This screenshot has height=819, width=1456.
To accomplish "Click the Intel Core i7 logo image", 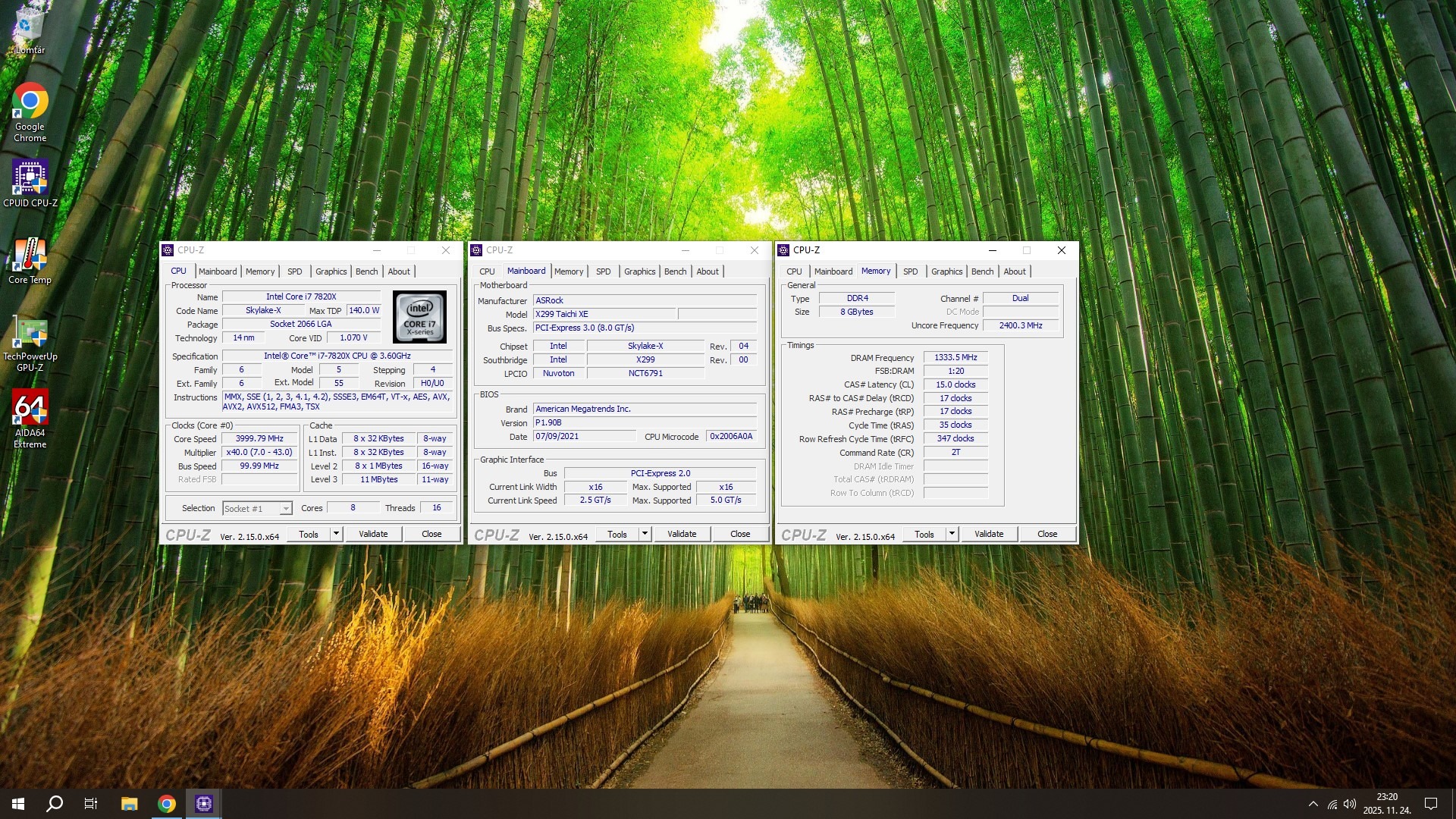I will [x=419, y=317].
